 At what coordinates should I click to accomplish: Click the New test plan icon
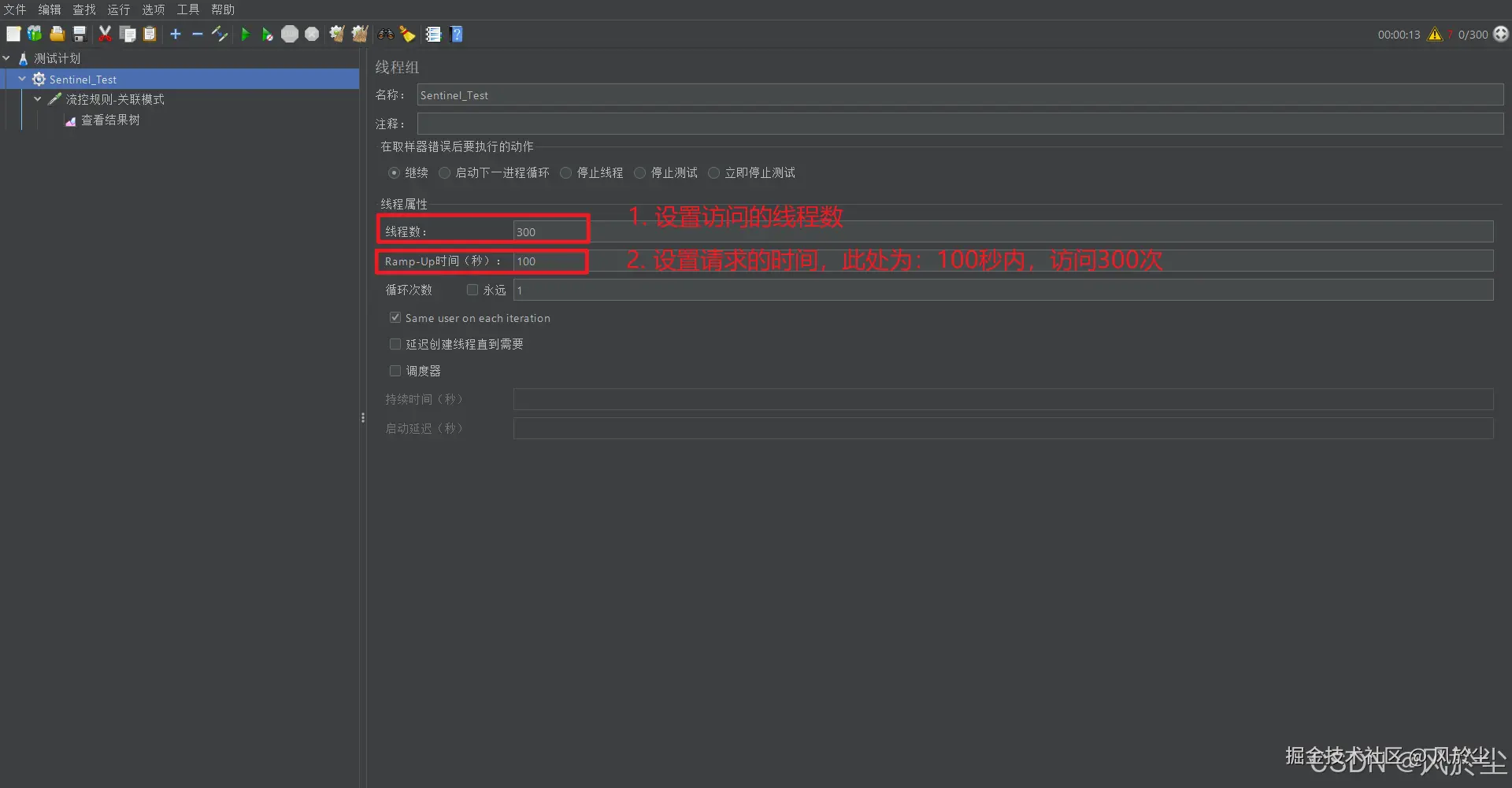13,34
